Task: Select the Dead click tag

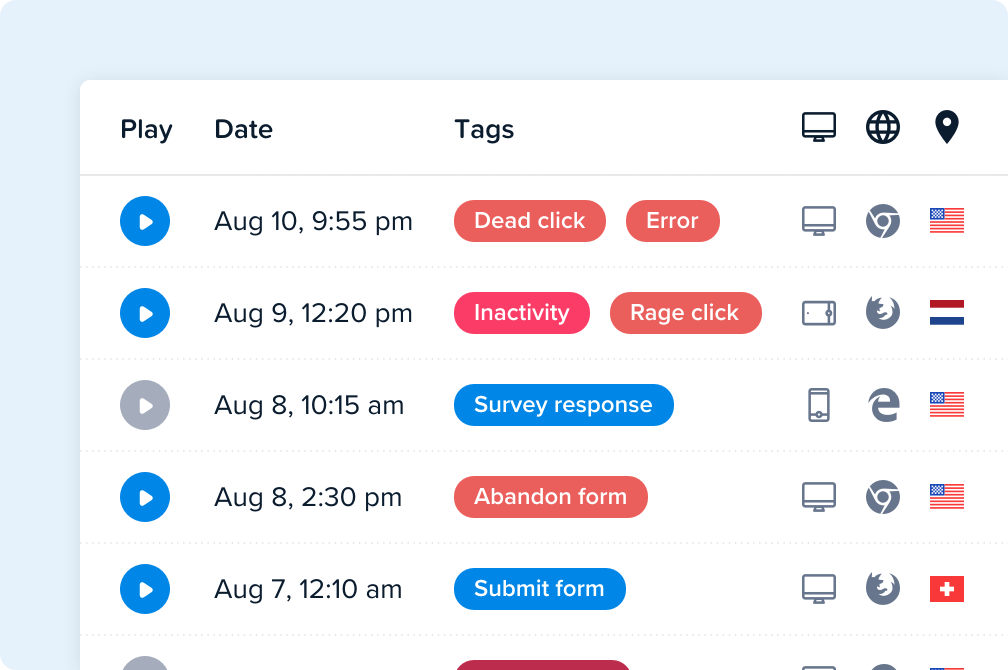Action: (x=530, y=221)
